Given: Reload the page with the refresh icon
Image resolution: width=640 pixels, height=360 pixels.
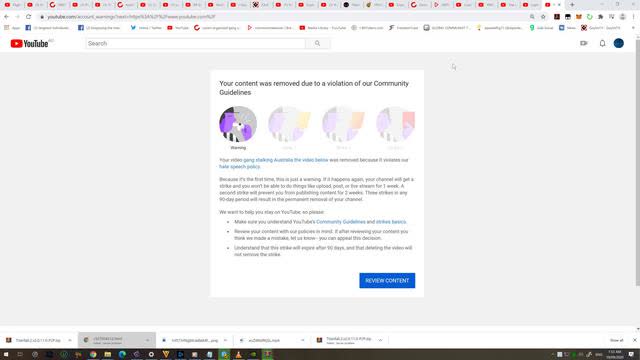Looking at the screenshot, I should tap(28, 17).
